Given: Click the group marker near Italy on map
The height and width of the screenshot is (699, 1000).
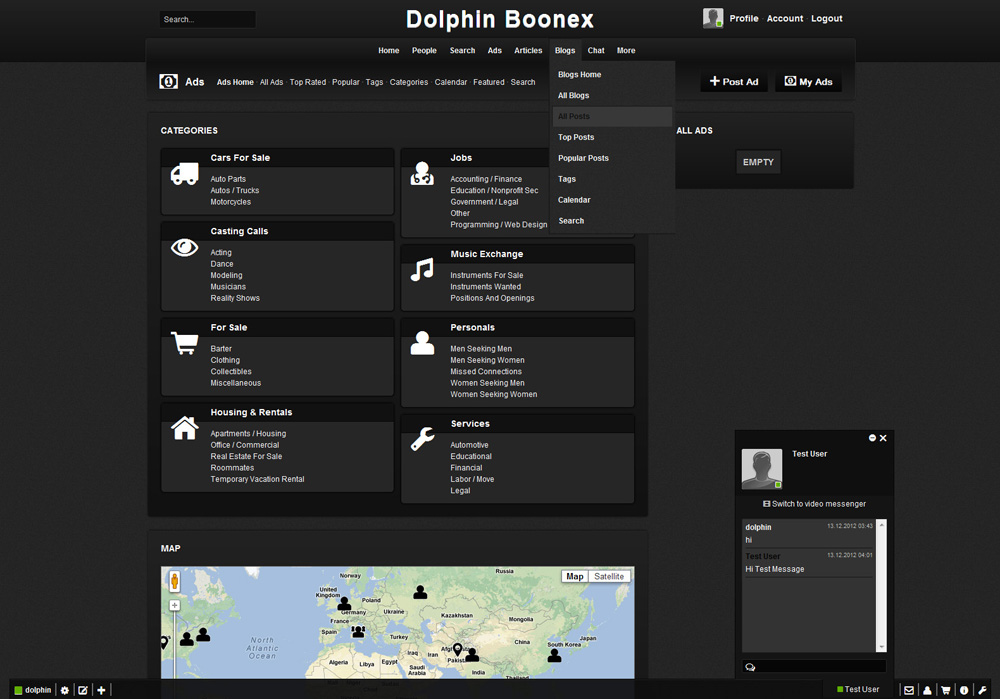Looking at the screenshot, I should [x=358, y=631].
